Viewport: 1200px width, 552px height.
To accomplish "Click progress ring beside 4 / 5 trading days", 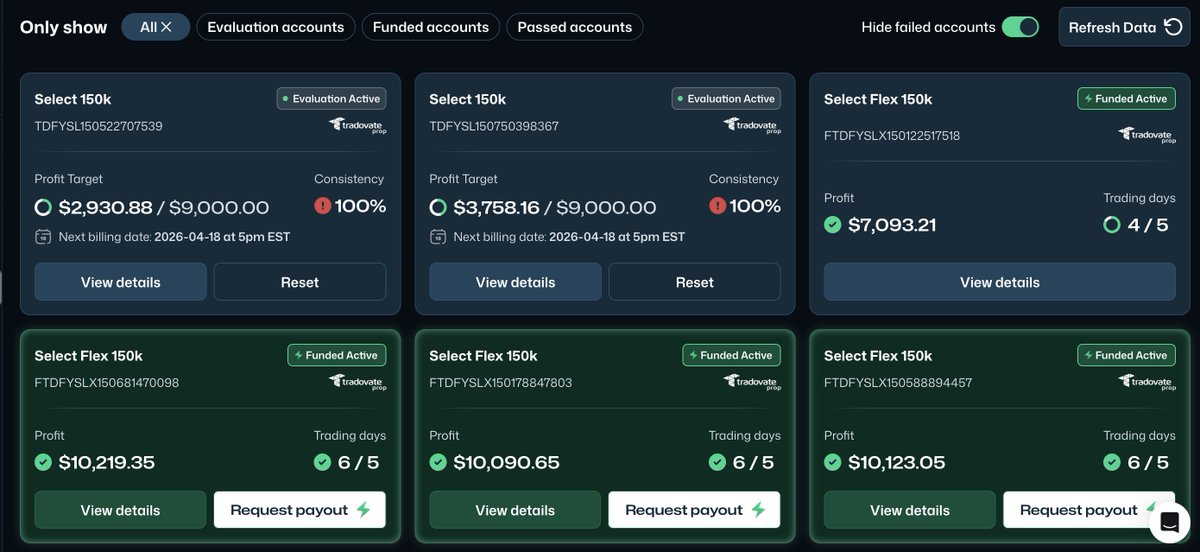I will coord(1112,225).
